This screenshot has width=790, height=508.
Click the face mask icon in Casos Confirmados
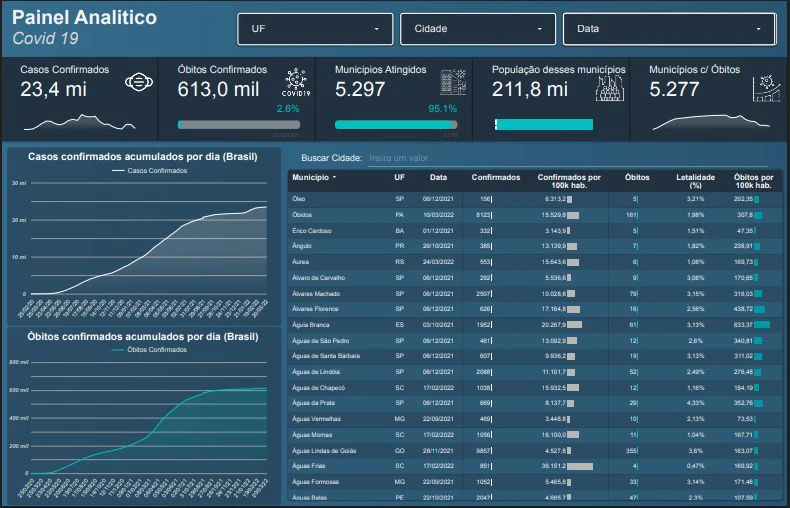(139, 82)
